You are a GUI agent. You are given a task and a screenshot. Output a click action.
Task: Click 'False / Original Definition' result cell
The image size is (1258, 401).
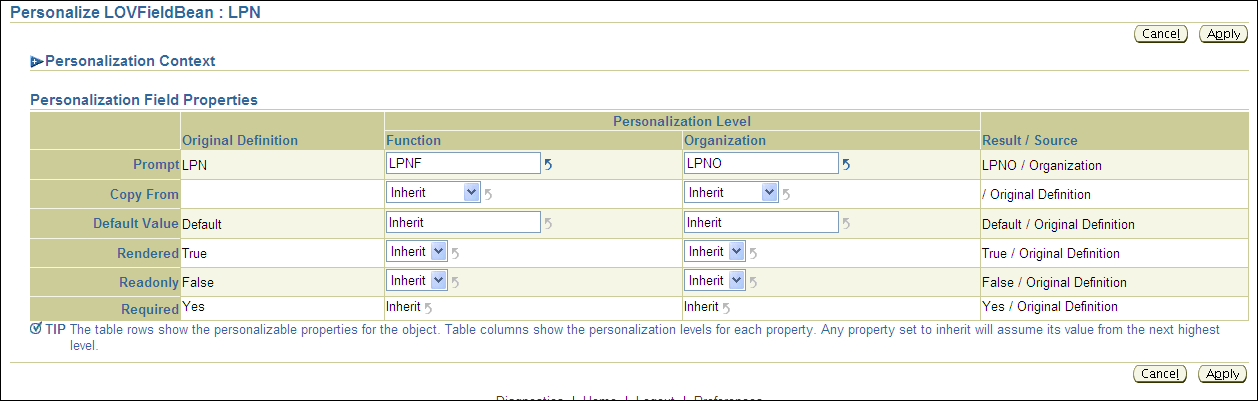coord(1055,283)
